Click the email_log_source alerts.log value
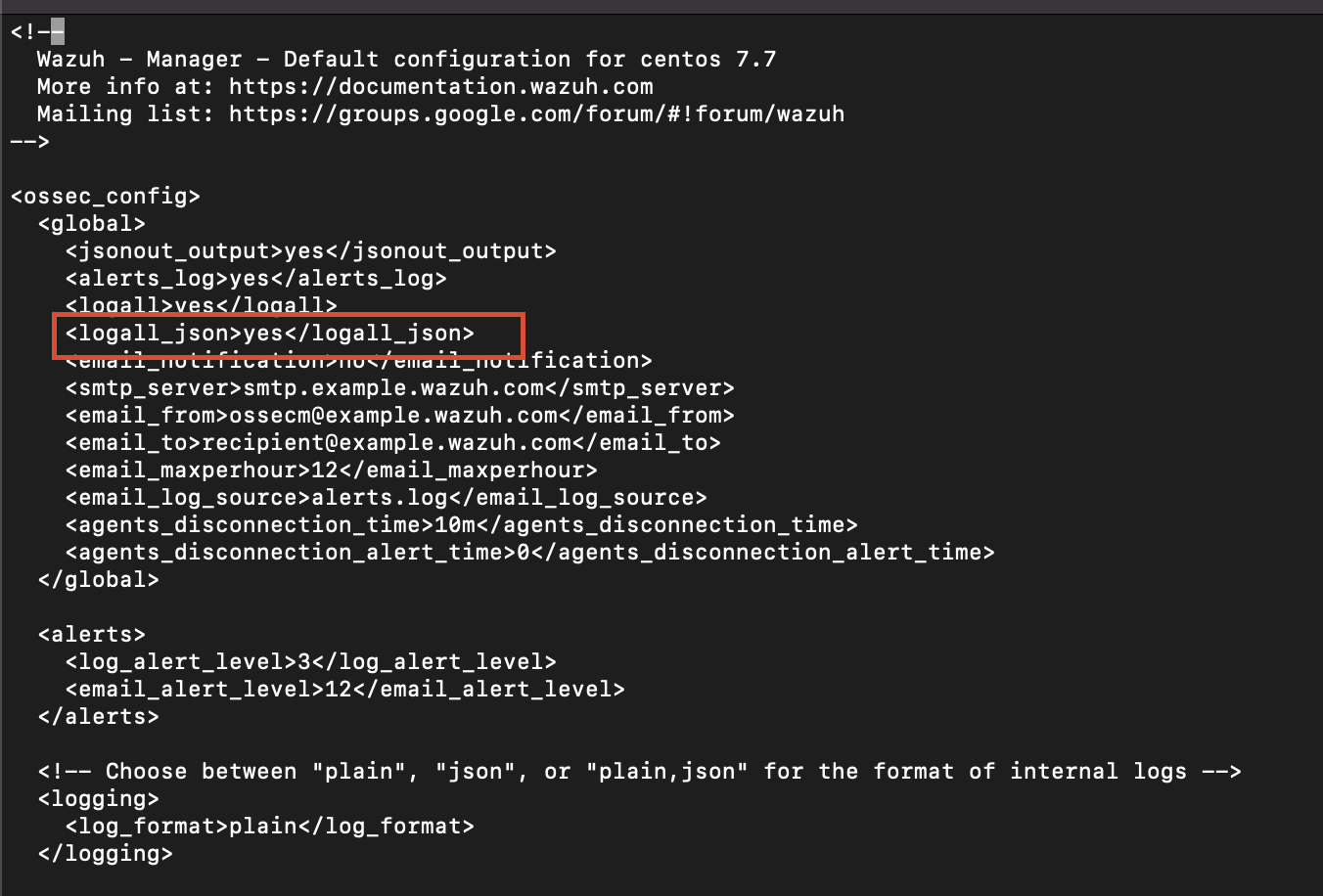Image resolution: width=1323 pixels, height=896 pixels. click(x=379, y=498)
